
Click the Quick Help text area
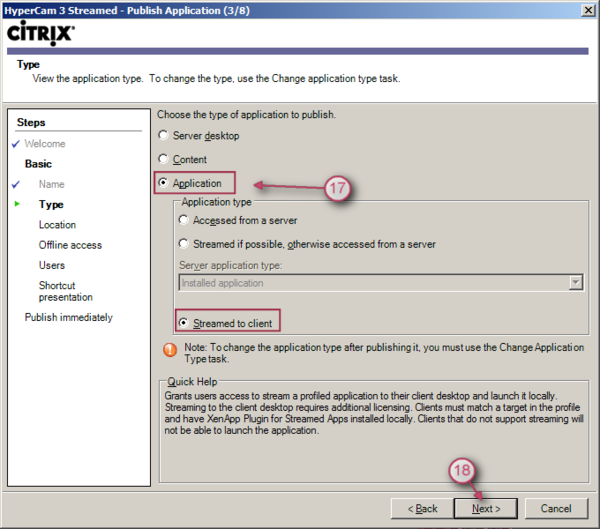(374, 413)
